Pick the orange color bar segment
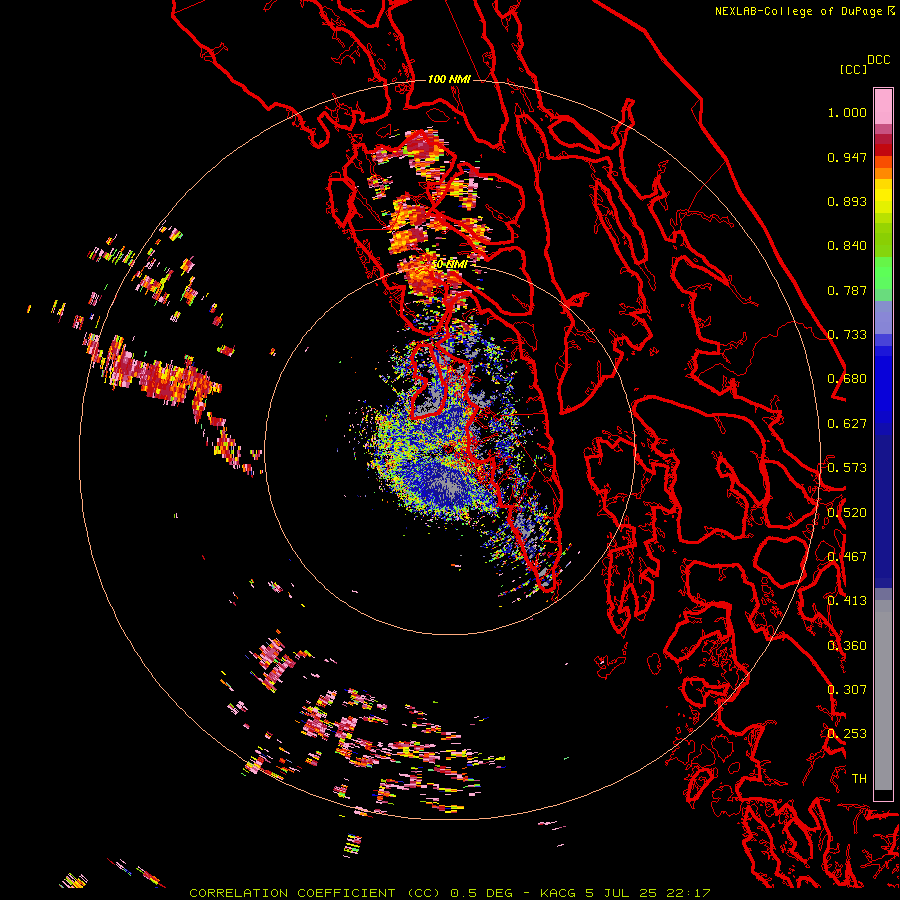 (x=883, y=173)
